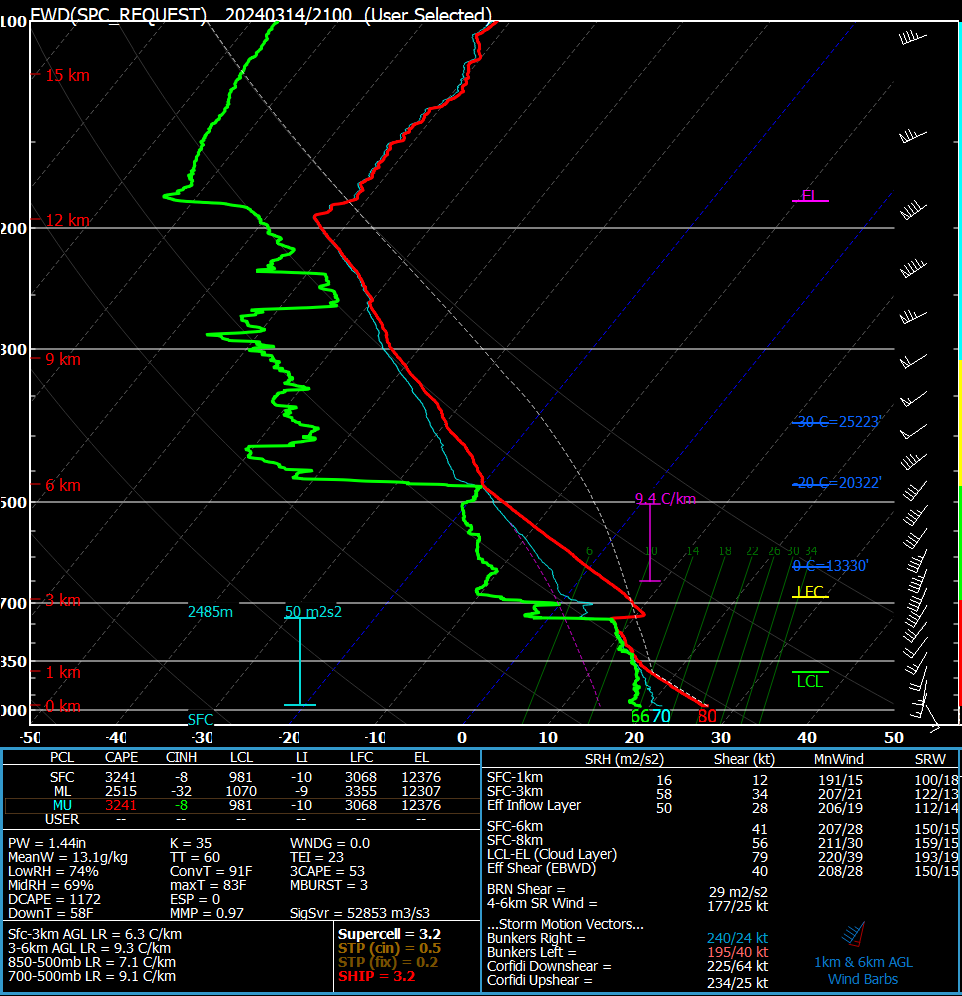The width and height of the screenshot is (962, 996).
Task: Click the yellow LFC level label
Action: [x=810, y=591]
